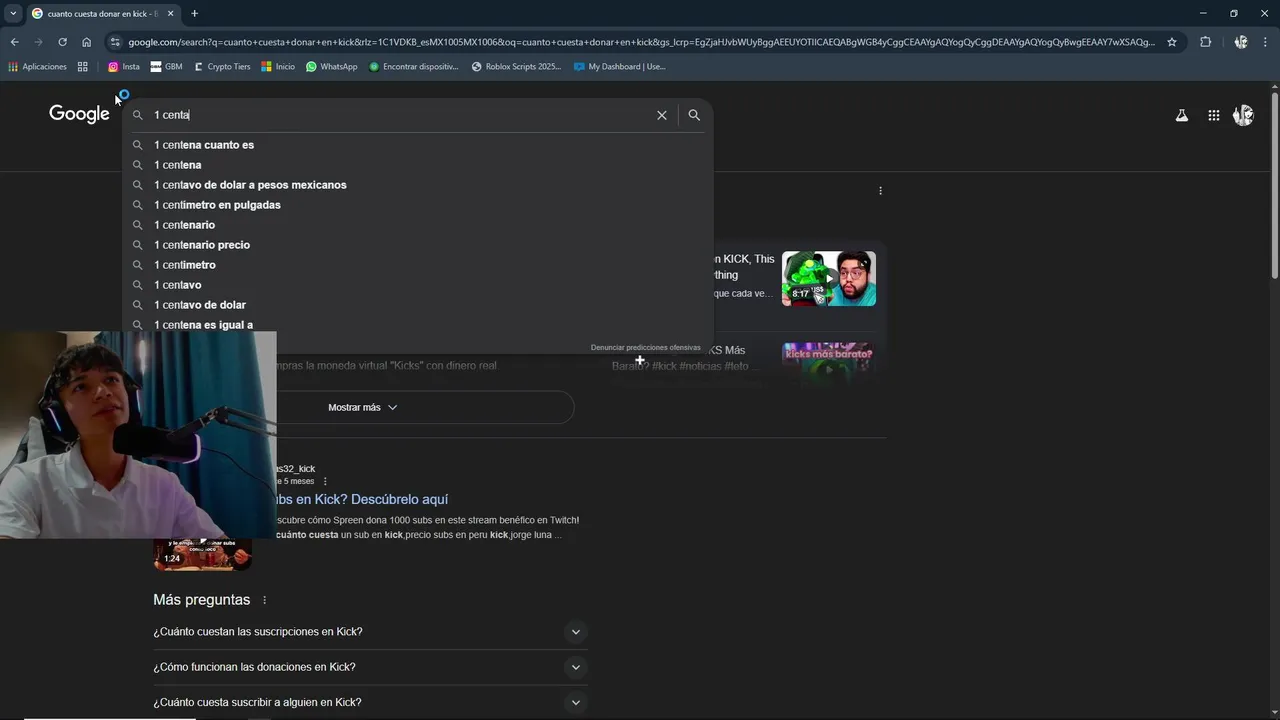Select the suggestion that reads just '1 centimetro'
This screenshot has height=720, width=1280.
tap(418, 265)
